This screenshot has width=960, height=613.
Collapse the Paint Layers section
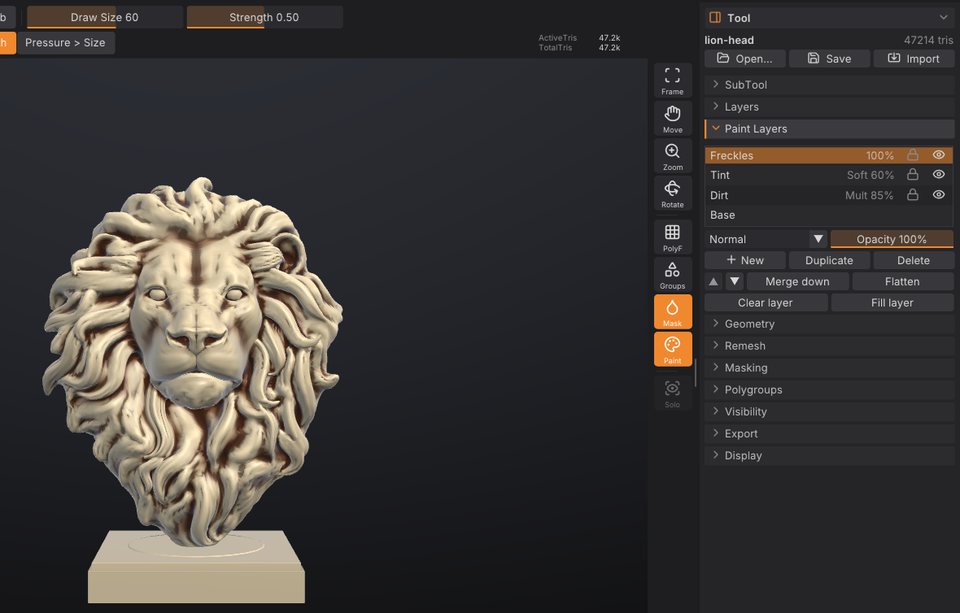(830, 129)
